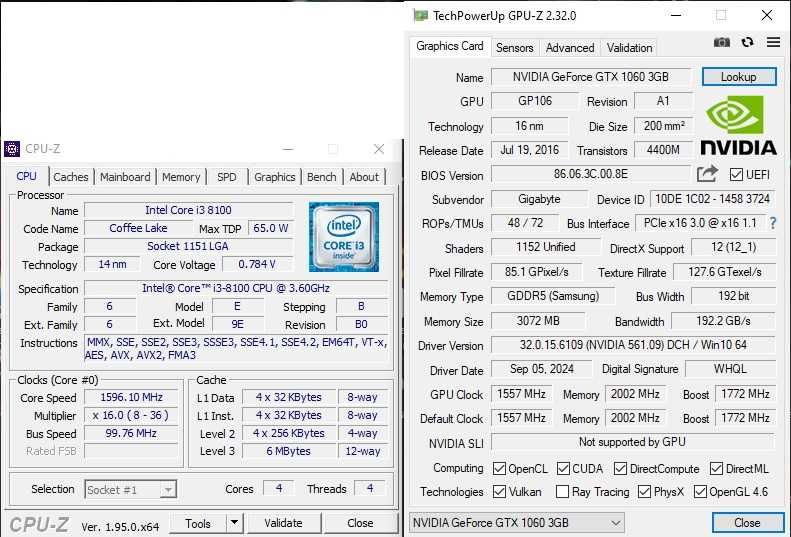Image resolution: width=791 pixels, height=537 pixels.
Task: Click the Driver Version field
Action: coord(633,345)
